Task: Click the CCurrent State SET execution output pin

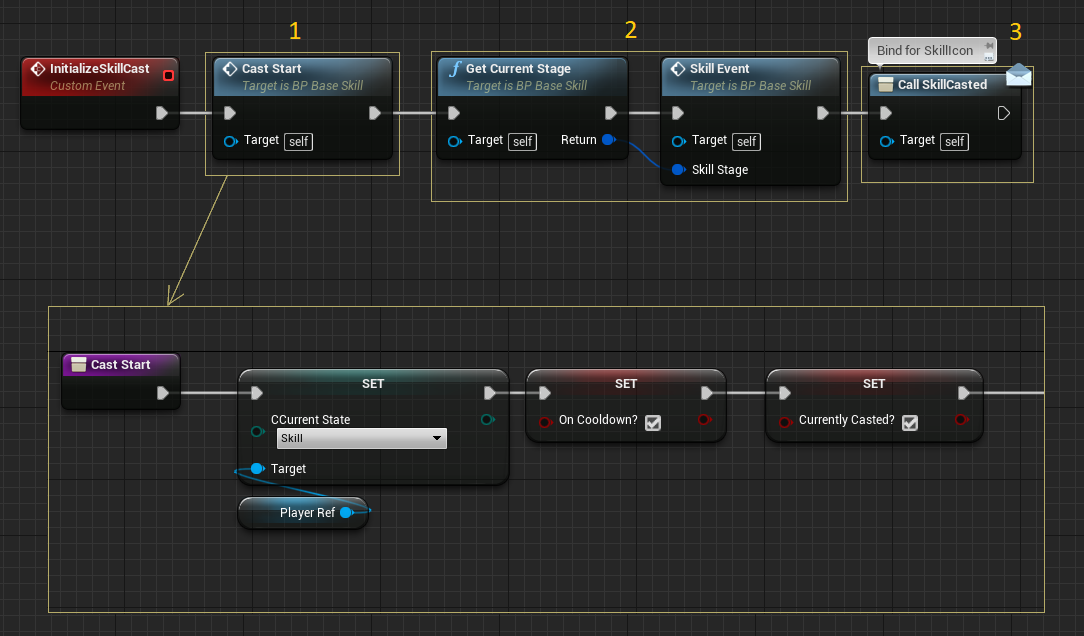Action: tap(489, 393)
